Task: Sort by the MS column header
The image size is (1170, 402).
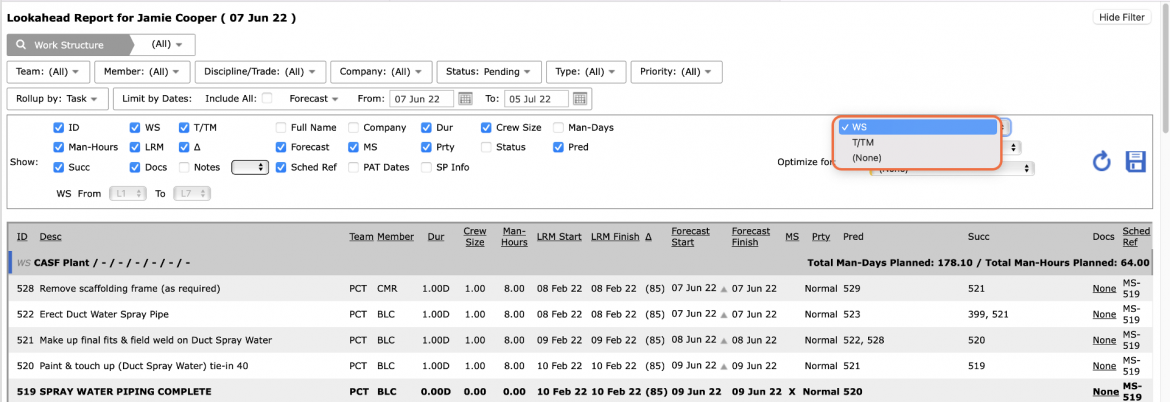Action: click(x=792, y=236)
